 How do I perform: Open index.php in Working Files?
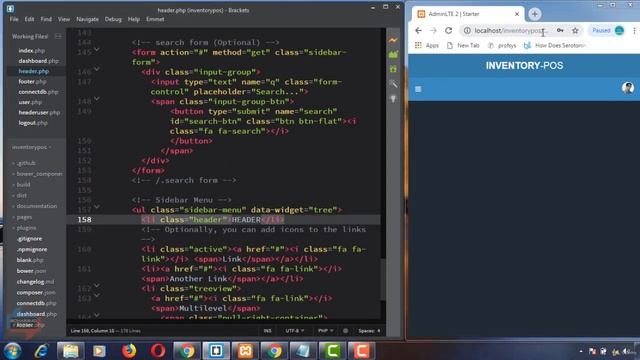32,50
